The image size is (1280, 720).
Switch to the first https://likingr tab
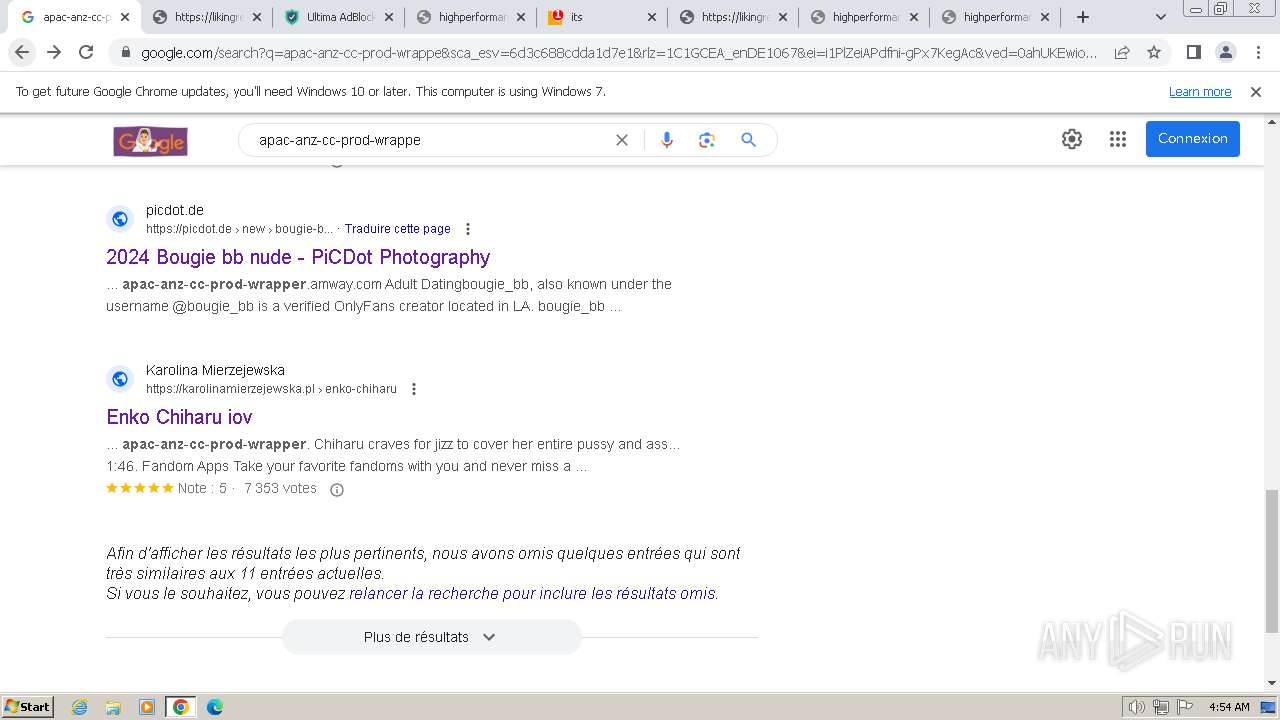click(x=207, y=17)
